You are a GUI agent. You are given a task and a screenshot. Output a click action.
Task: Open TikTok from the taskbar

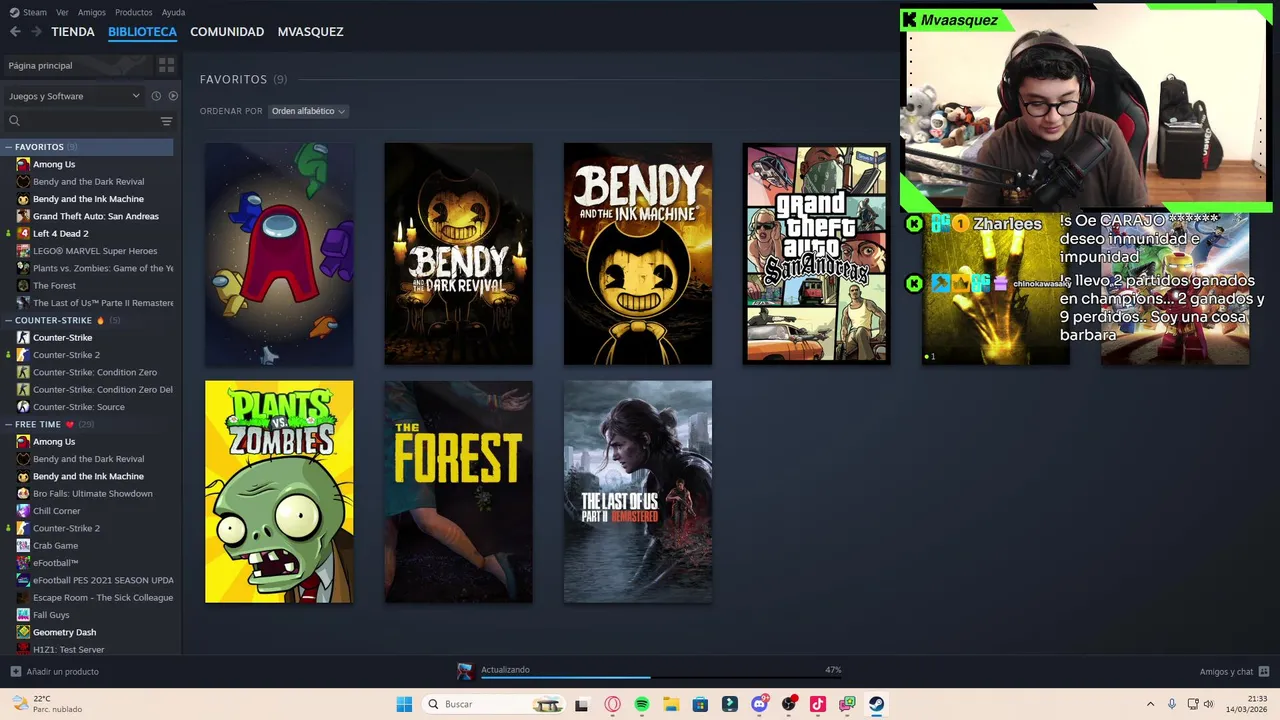point(818,704)
